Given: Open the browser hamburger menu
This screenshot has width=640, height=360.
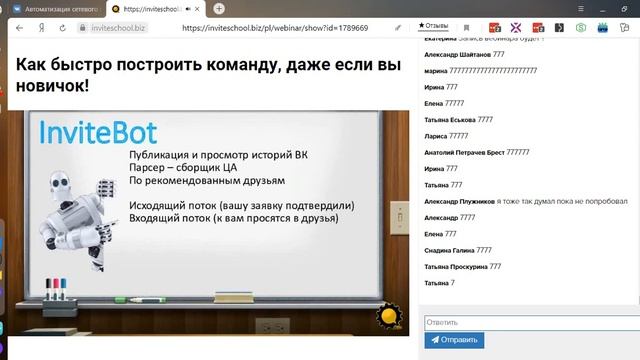Looking at the screenshot, I should (581, 9).
